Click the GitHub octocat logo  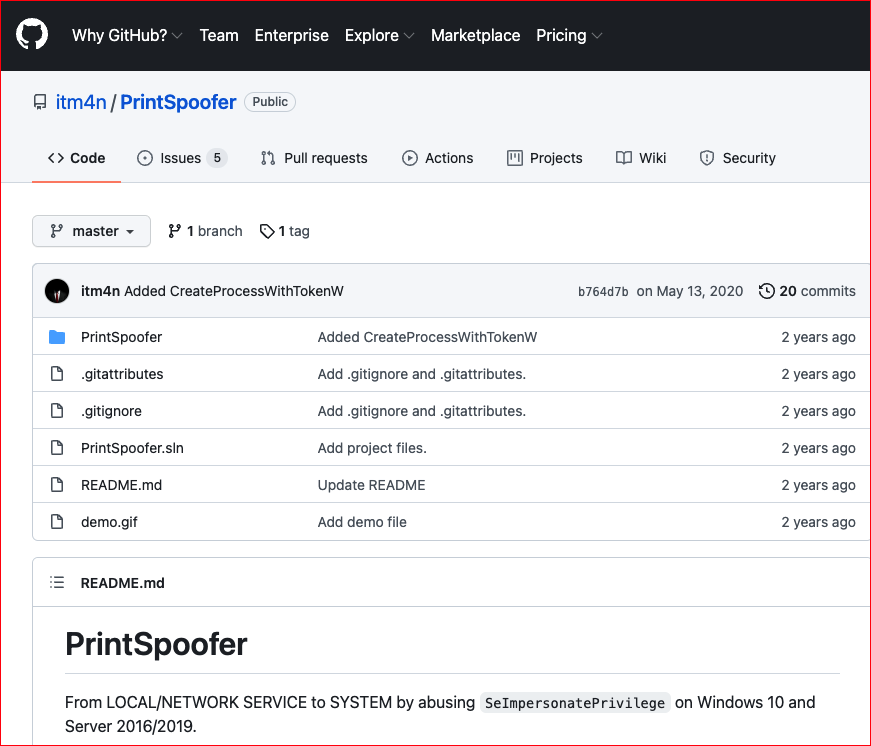32,34
